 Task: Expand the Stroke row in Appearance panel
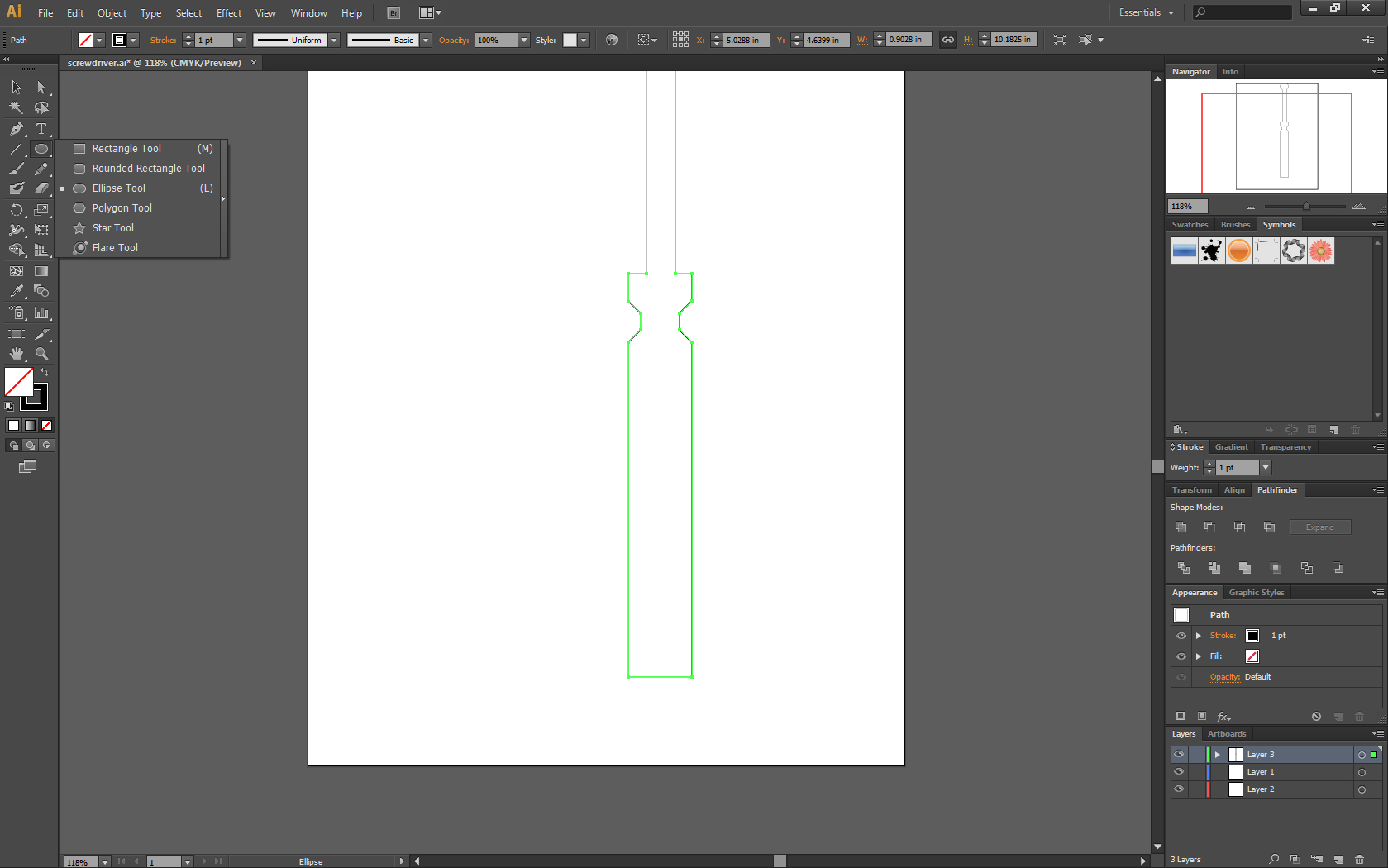(x=1199, y=635)
